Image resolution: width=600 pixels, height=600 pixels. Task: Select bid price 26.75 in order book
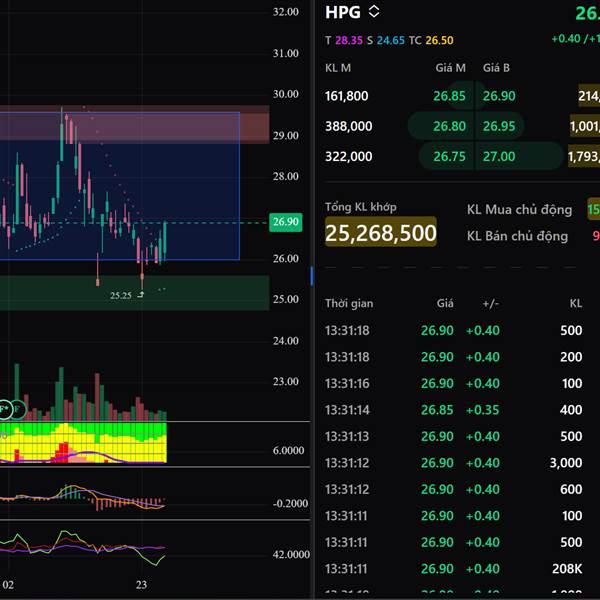(x=449, y=156)
